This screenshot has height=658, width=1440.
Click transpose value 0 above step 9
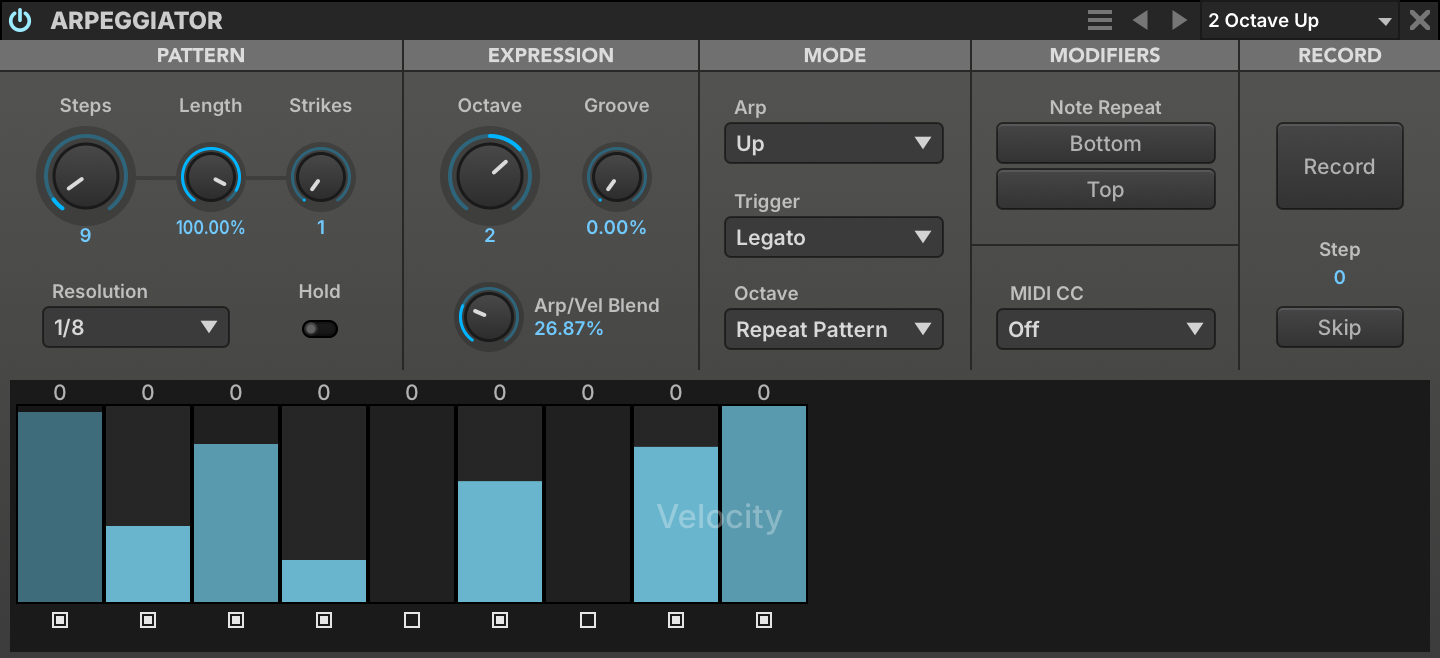pos(764,393)
